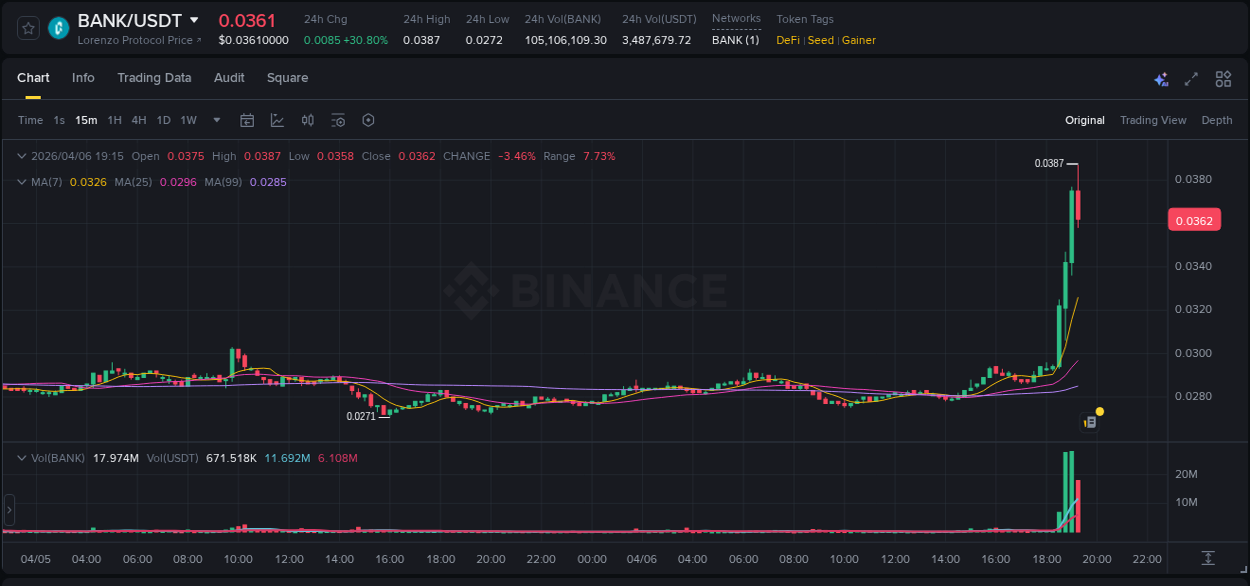The width and height of the screenshot is (1250, 586).
Task: Open the layout widgets grid icon
Action: 1223,79
